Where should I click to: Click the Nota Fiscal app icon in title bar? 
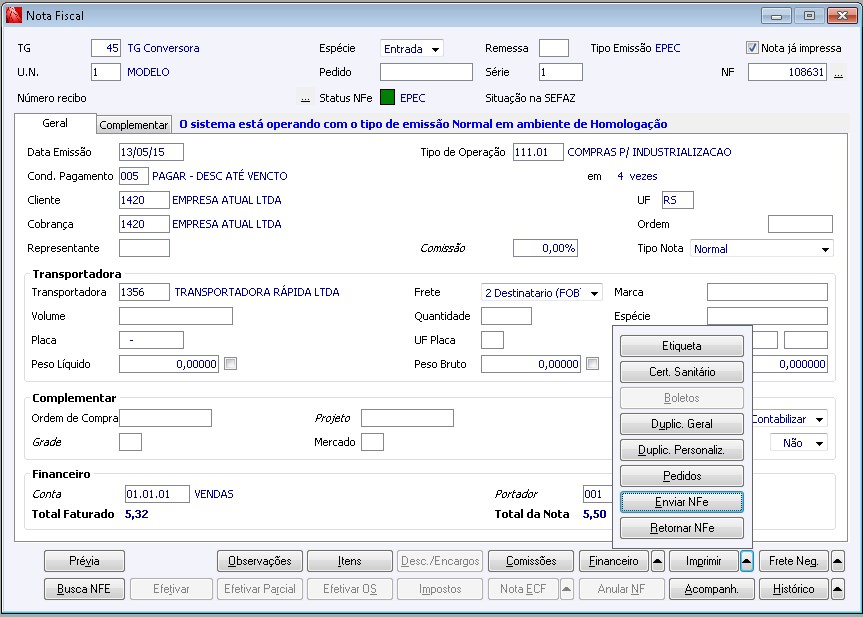(13, 15)
